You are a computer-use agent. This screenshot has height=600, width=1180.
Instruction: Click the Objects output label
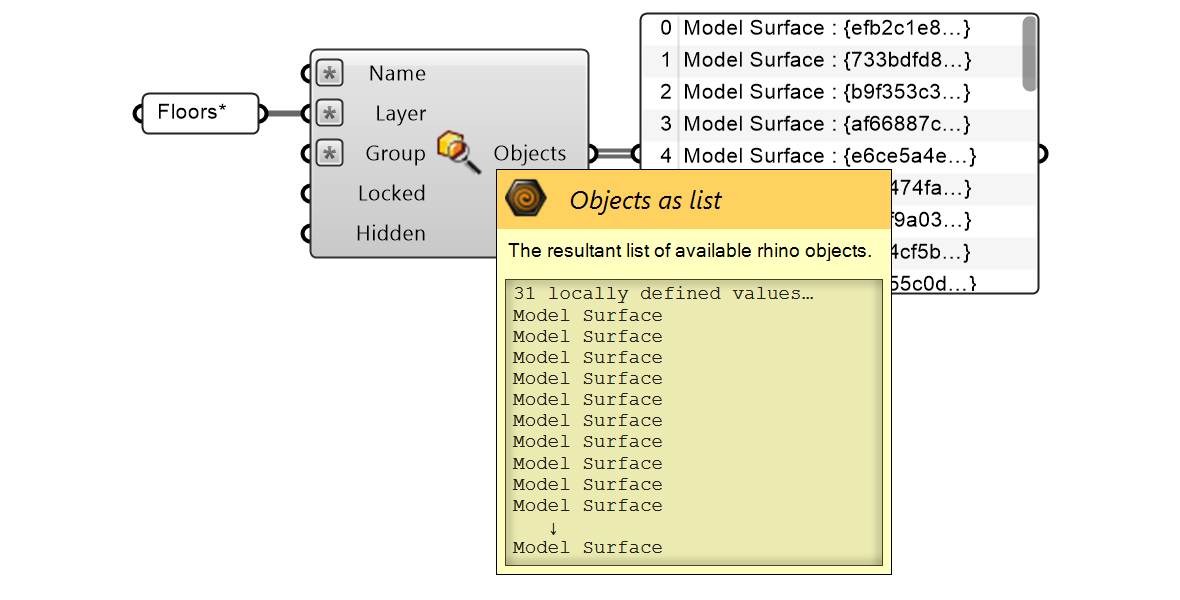529,154
